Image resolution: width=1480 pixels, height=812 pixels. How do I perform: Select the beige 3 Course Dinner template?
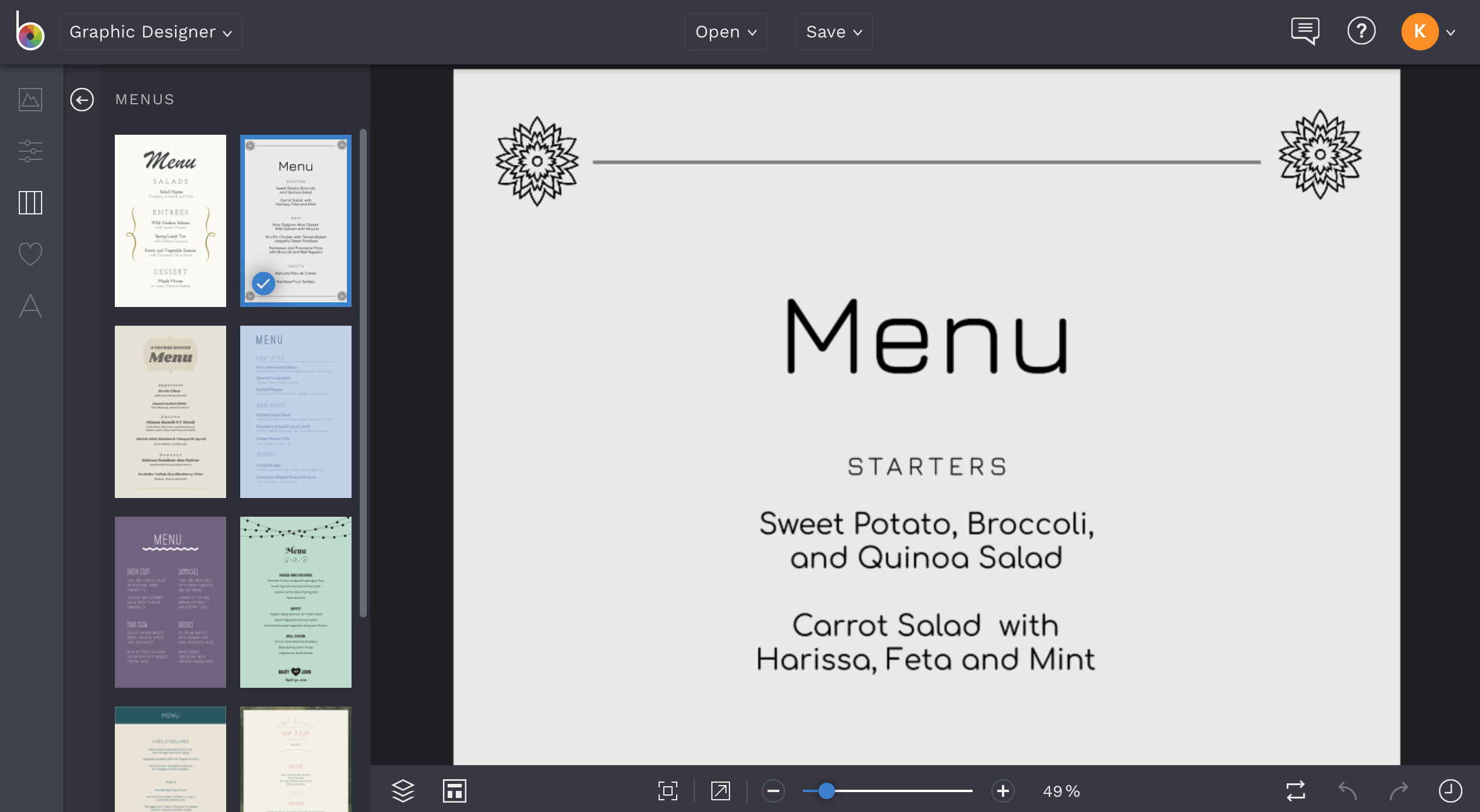(170, 412)
